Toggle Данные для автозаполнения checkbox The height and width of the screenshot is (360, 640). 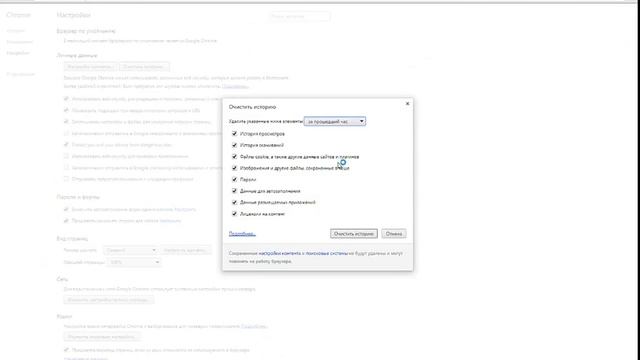point(234,191)
